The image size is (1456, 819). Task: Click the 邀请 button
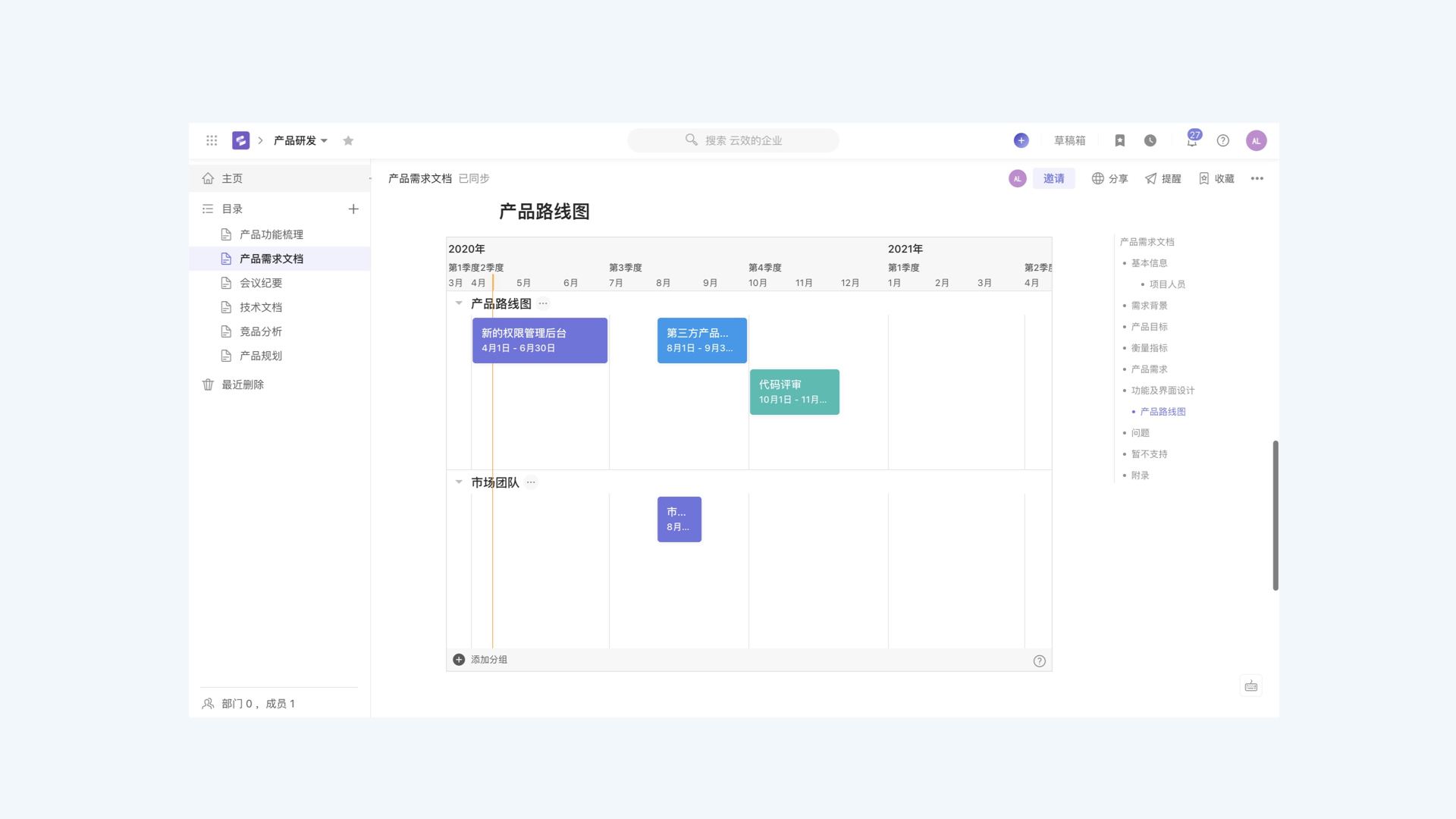point(1054,178)
